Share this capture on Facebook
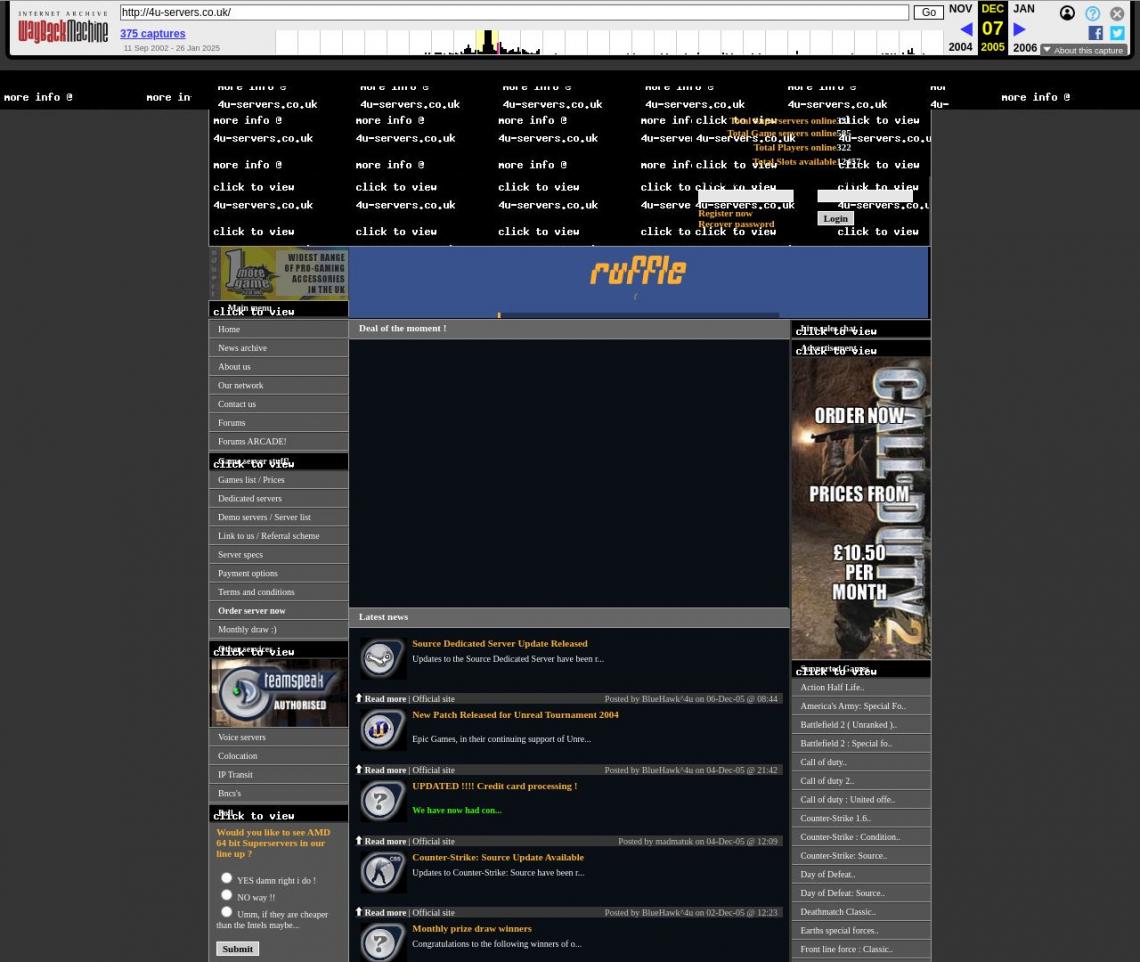This screenshot has width=1140, height=962. click(1096, 33)
